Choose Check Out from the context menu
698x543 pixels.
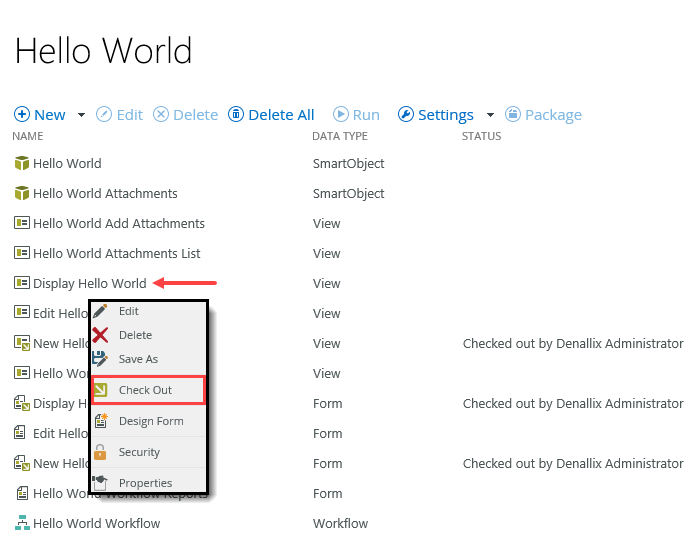(x=145, y=390)
